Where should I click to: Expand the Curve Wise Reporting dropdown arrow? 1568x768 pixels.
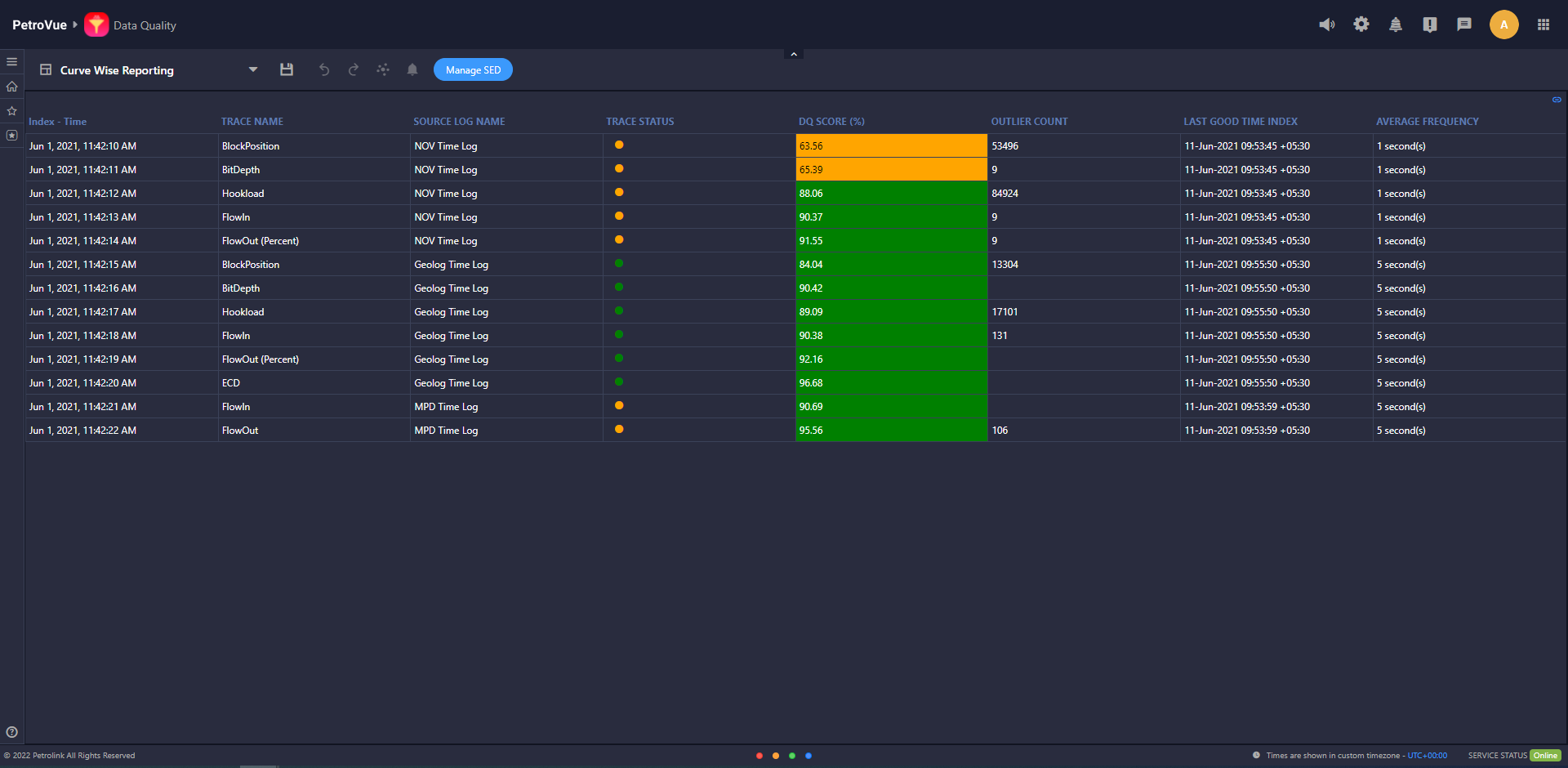tap(253, 70)
